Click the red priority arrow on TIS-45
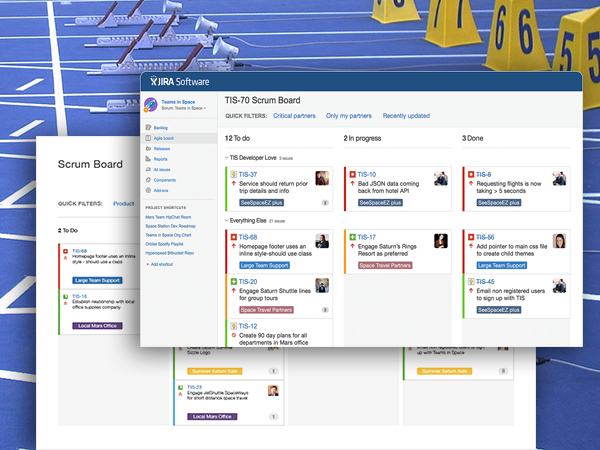Viewport: 600px width, 450px height. click(x=471, y=291)
